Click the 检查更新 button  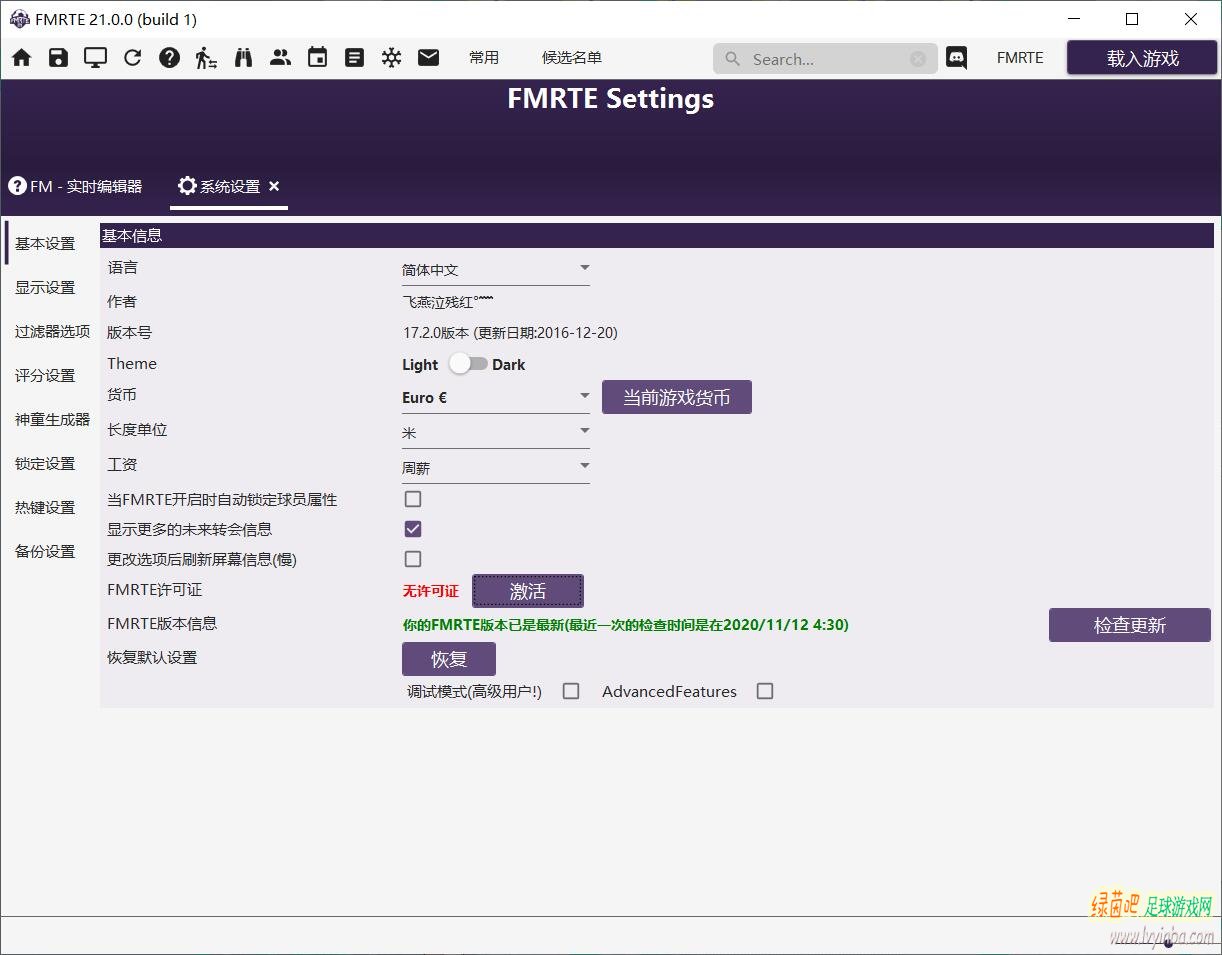point(1130,625)
